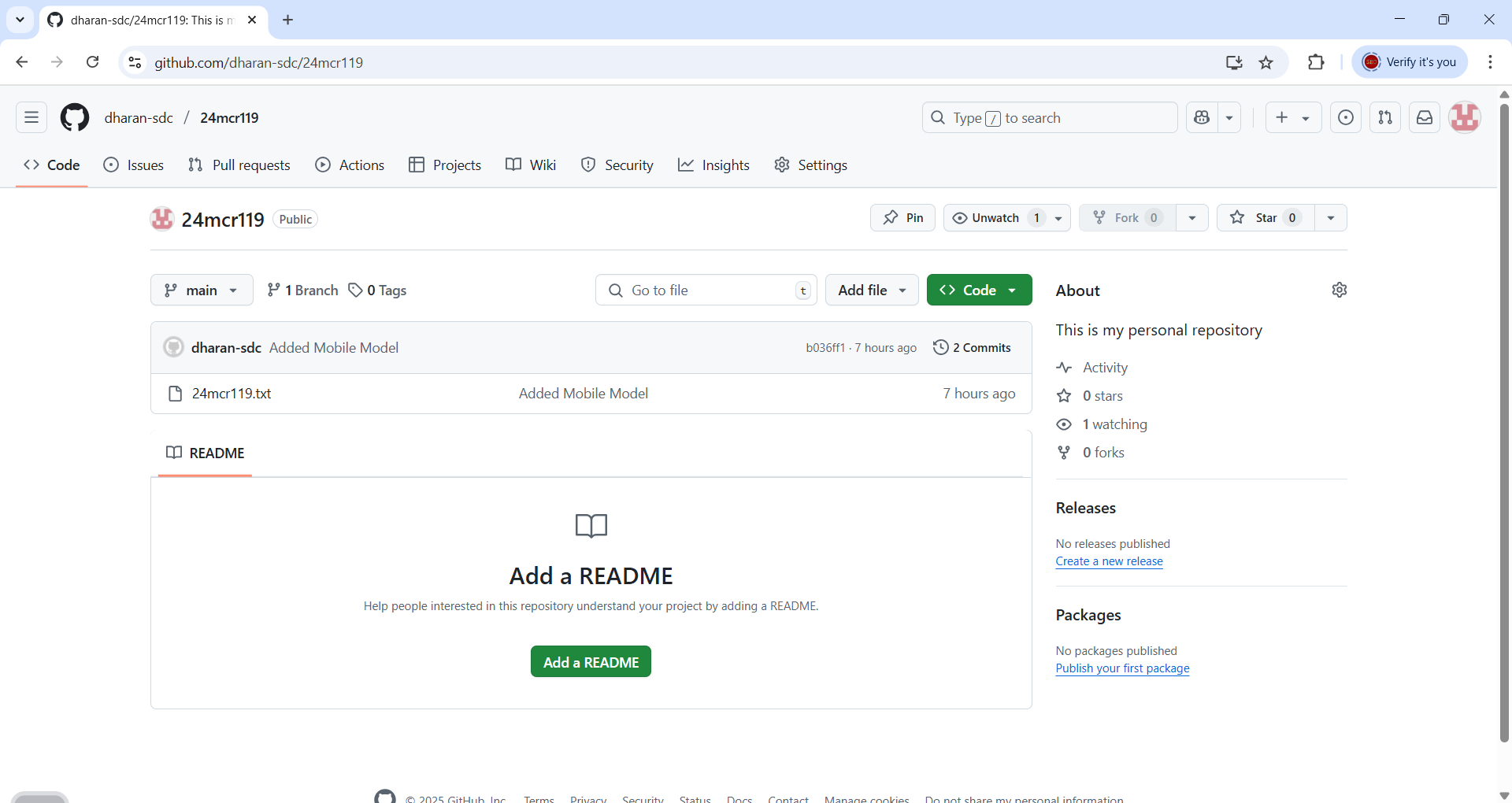View the 0 Tags link
Screen dimensions: 1512x803
pyautogui.click(x=377, y=290)
